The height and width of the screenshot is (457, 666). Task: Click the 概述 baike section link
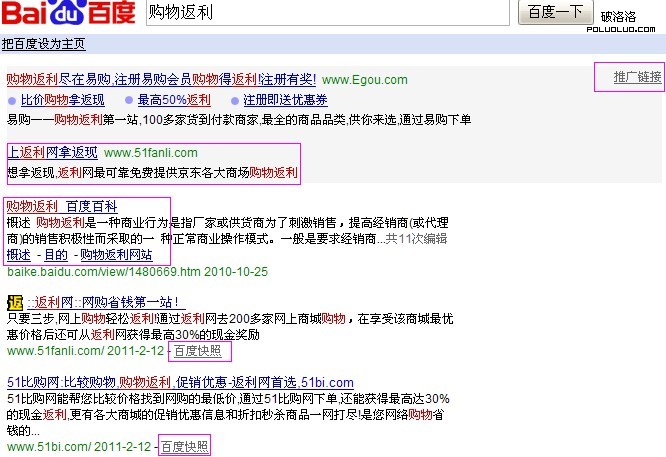point(19,255)
